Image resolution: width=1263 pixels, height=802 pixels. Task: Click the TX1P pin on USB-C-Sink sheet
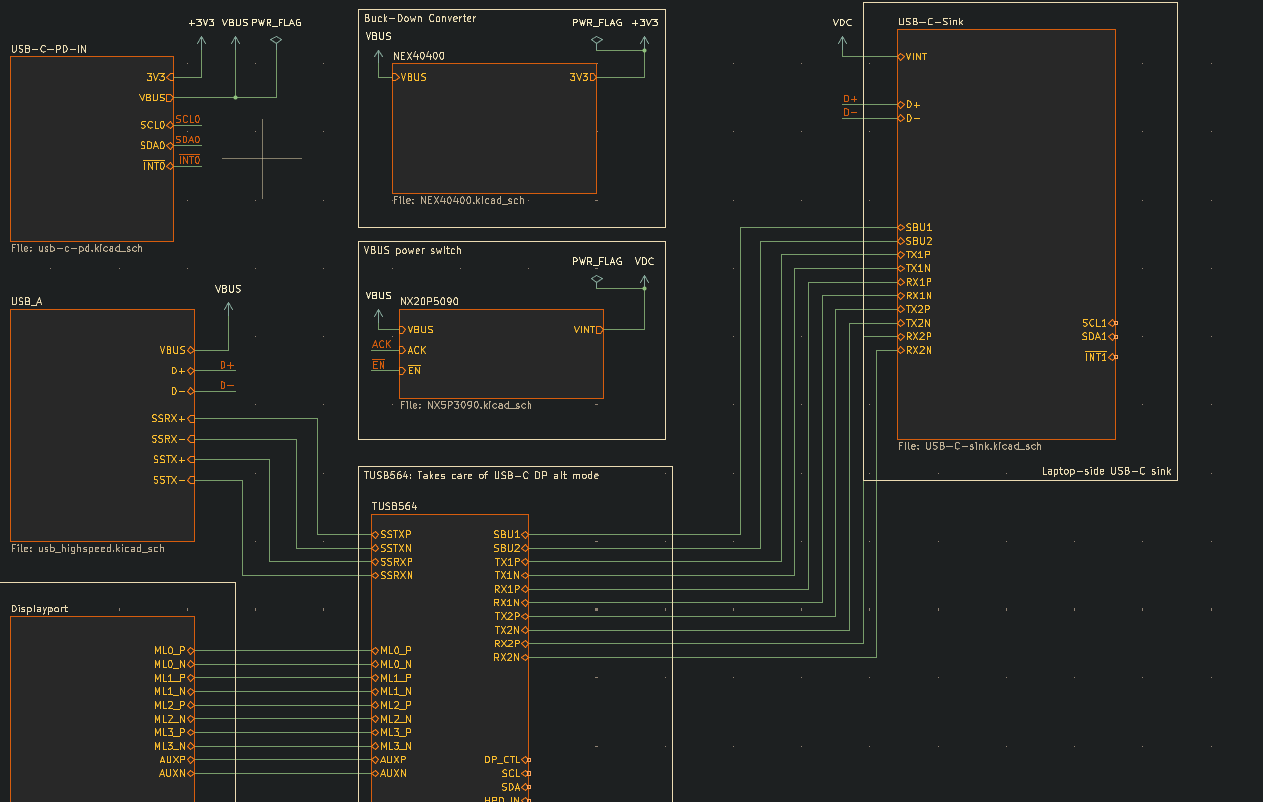point(915,255)
